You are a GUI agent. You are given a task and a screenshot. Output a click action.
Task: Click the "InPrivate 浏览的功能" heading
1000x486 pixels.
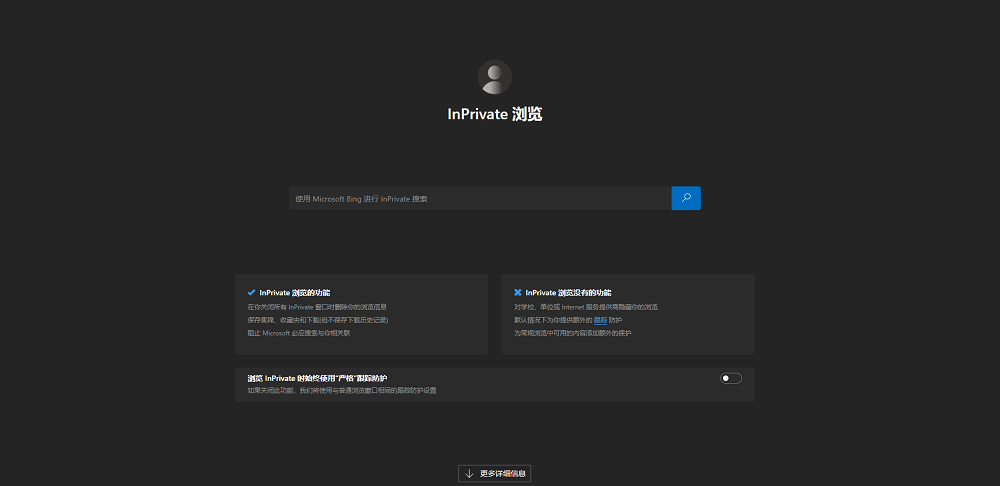(x=295, y=293)
